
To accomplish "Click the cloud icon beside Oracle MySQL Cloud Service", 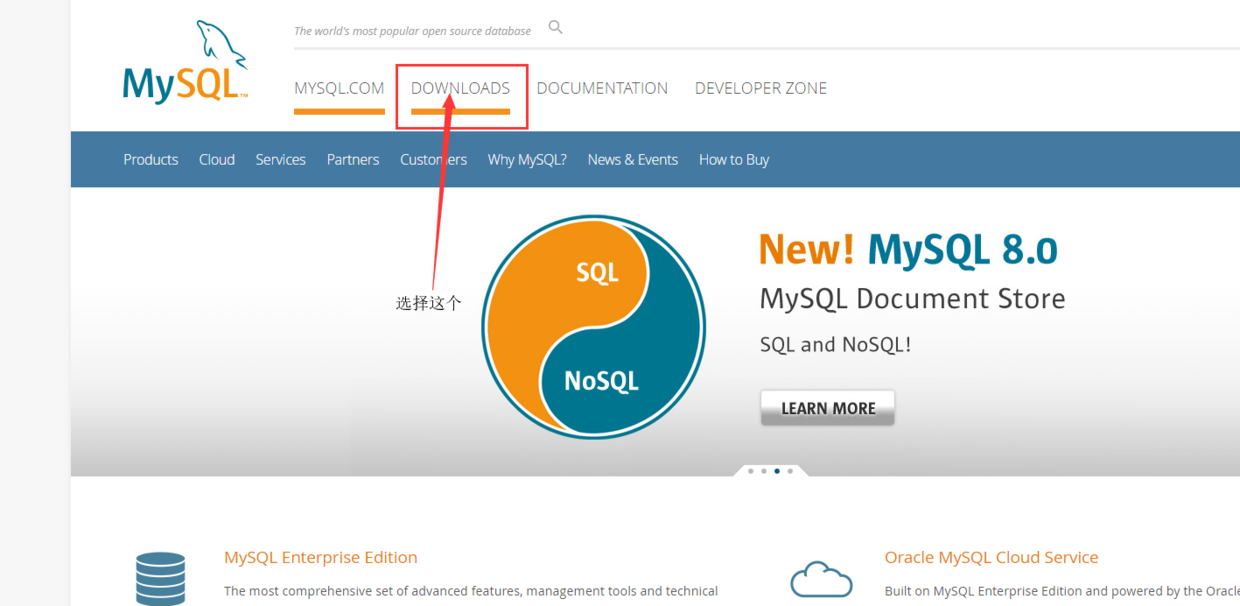I will pyautogui.click(x=821, y=579).
